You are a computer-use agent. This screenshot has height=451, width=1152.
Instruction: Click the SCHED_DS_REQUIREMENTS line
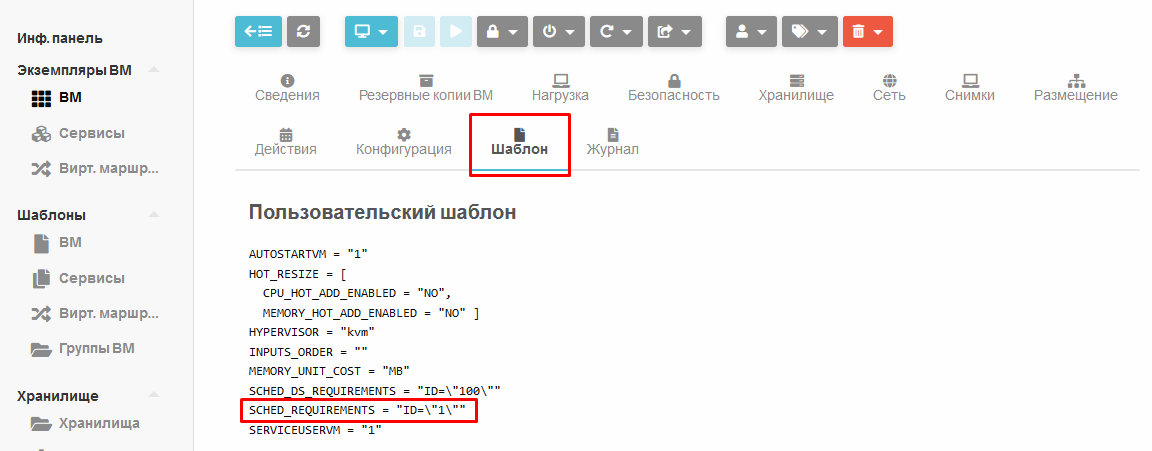(375, 392)
